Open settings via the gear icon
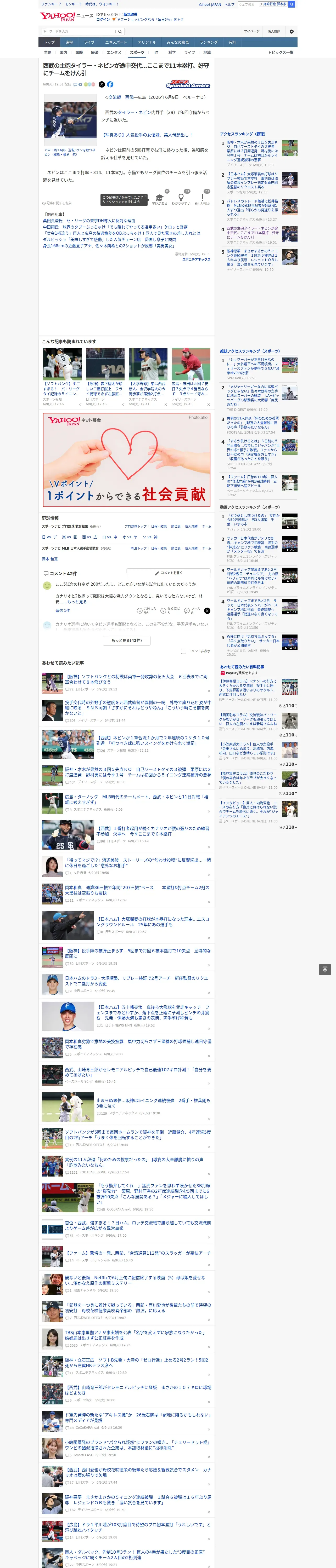This screenshot has width=336, height=1568. (292, 32)
